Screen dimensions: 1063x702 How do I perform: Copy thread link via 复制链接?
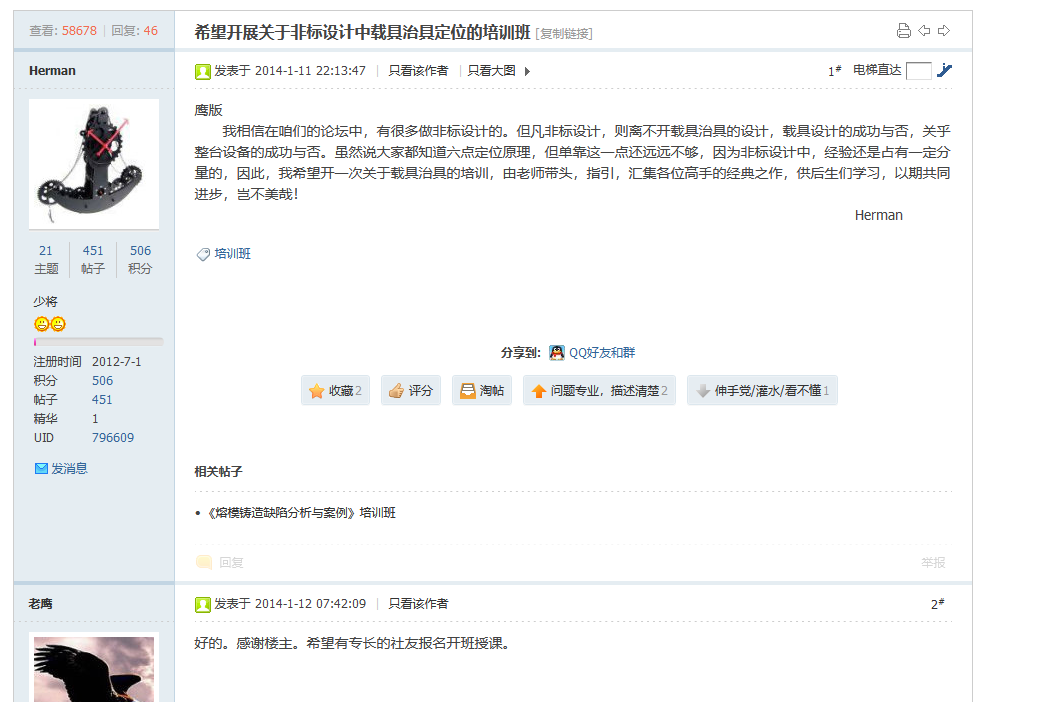(x=565, y=34)
